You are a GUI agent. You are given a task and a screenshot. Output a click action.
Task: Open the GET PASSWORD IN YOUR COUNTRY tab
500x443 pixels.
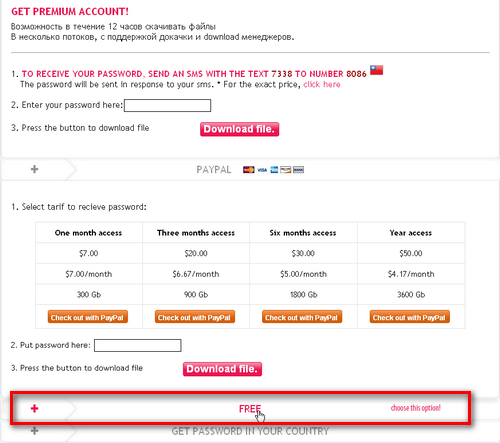pyautogui.click(x=250, y=431)
